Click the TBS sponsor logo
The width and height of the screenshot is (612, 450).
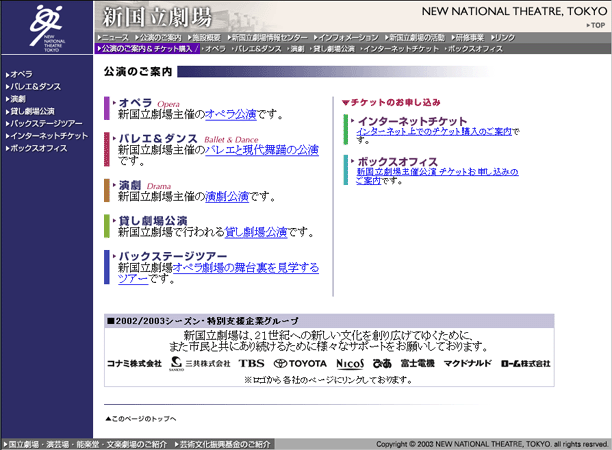[x=251, y=363]
